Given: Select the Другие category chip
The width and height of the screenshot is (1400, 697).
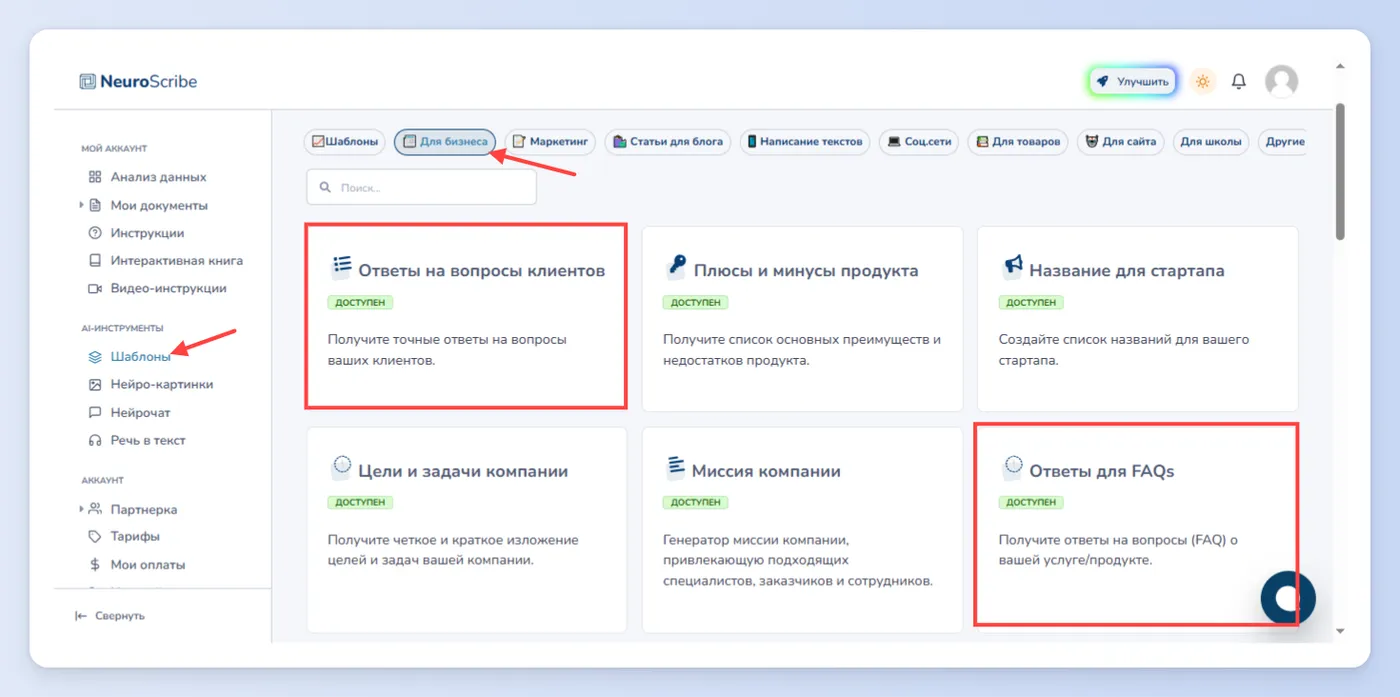Looking at the screenshot, I should click(x=1284, y=142).
